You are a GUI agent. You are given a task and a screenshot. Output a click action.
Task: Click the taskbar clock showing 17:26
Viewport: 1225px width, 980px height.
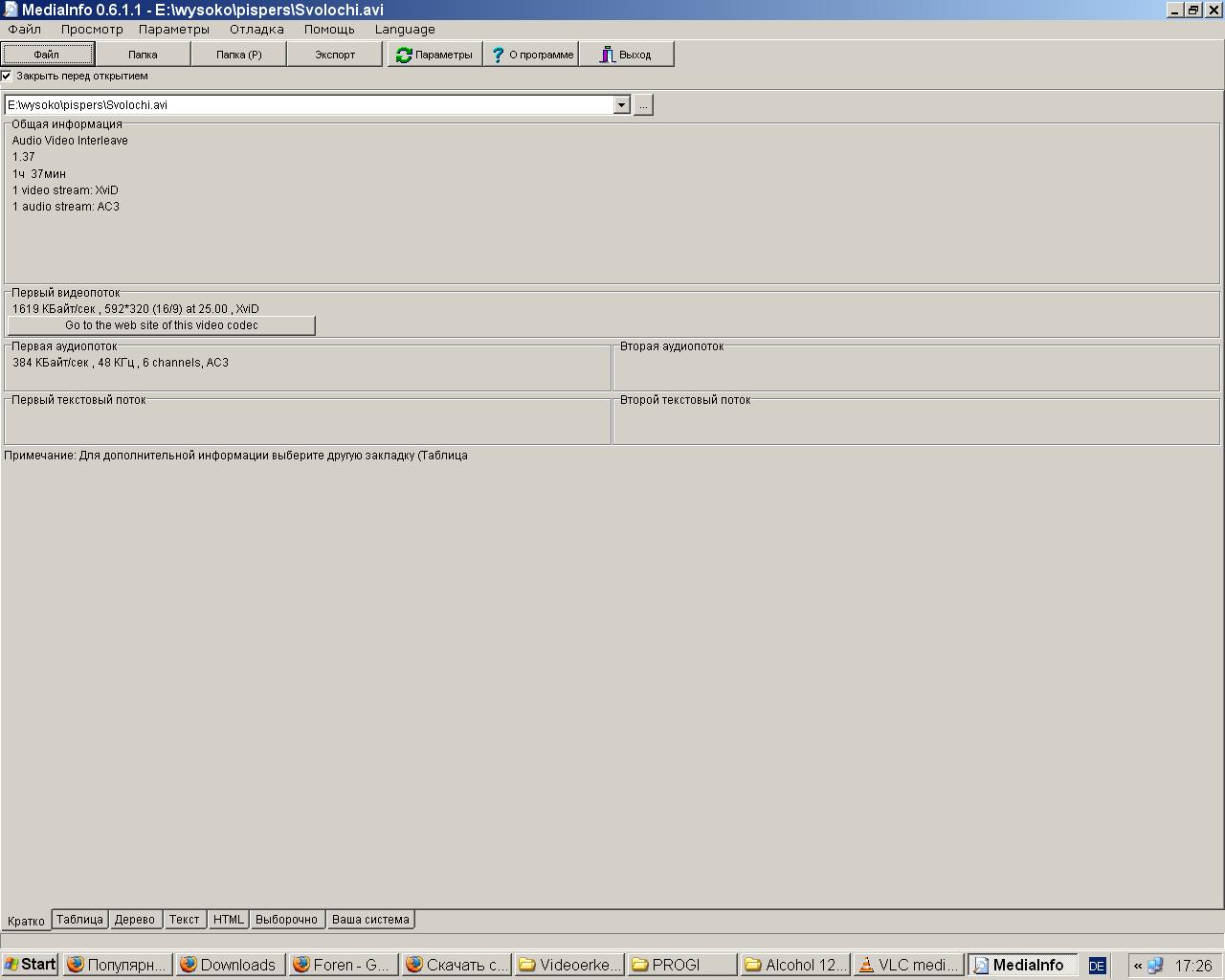tap(1193, 966)
